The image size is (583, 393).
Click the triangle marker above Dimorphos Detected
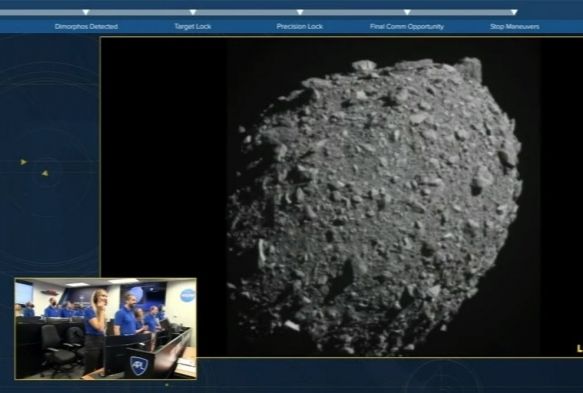[x=86, y=12]
